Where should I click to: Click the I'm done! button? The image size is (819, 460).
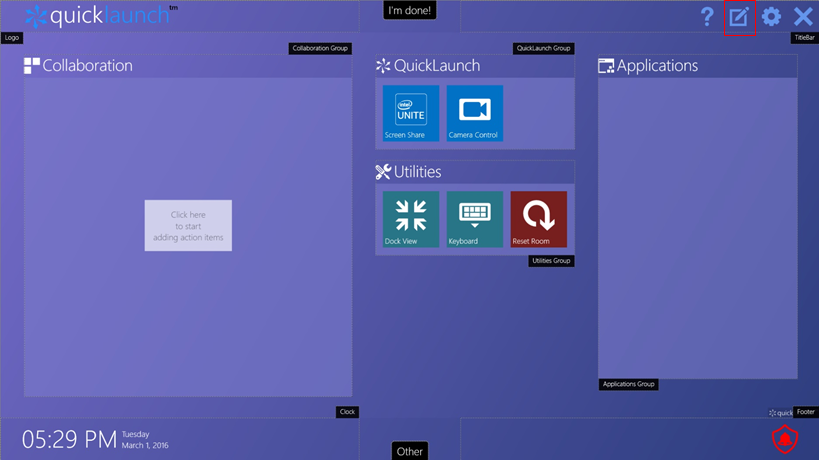410,10
